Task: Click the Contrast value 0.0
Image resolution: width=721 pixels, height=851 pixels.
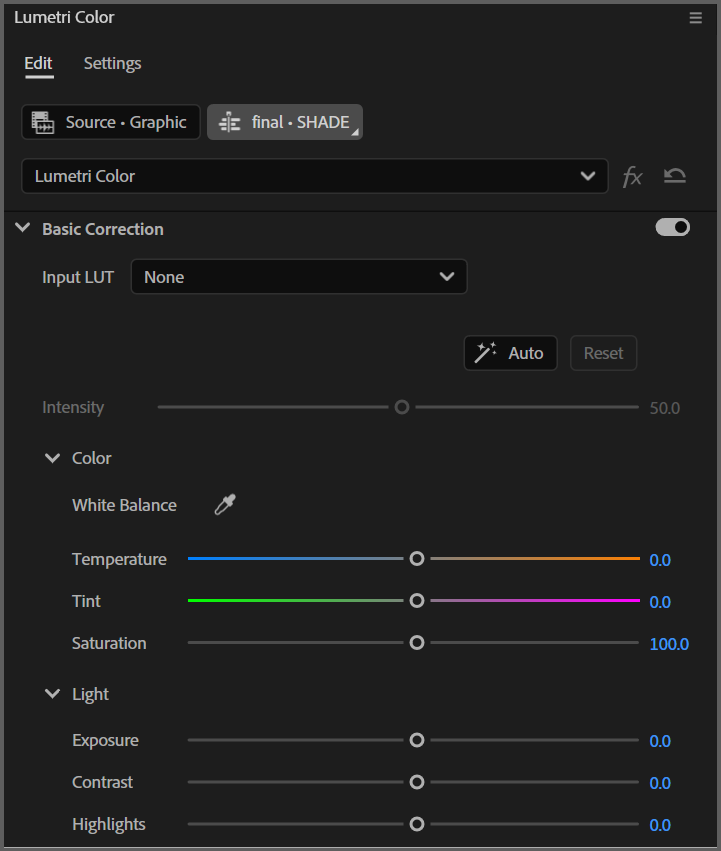Action: pyautogui.click(x=660, y=783)
